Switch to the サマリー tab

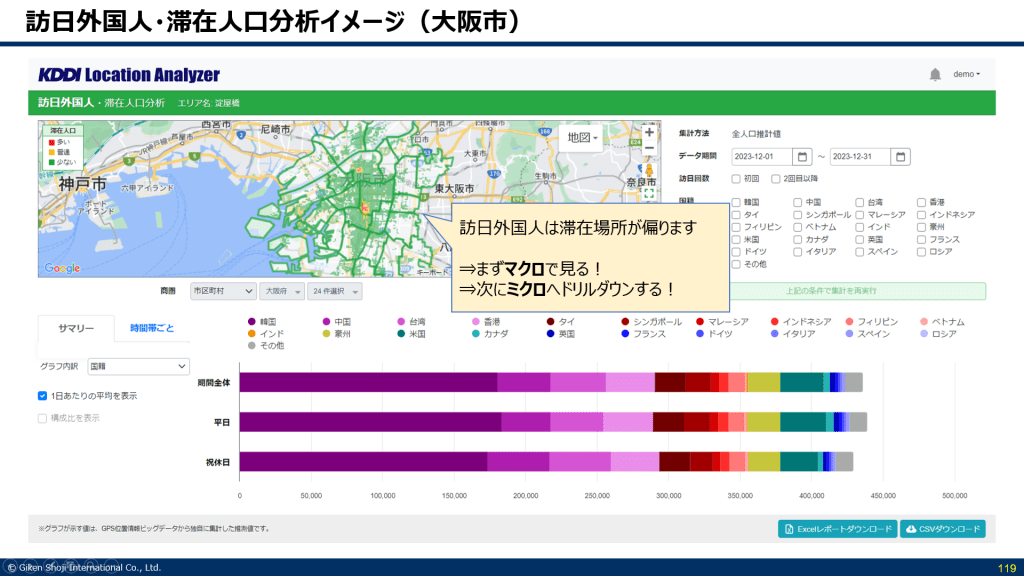[76, 328]
